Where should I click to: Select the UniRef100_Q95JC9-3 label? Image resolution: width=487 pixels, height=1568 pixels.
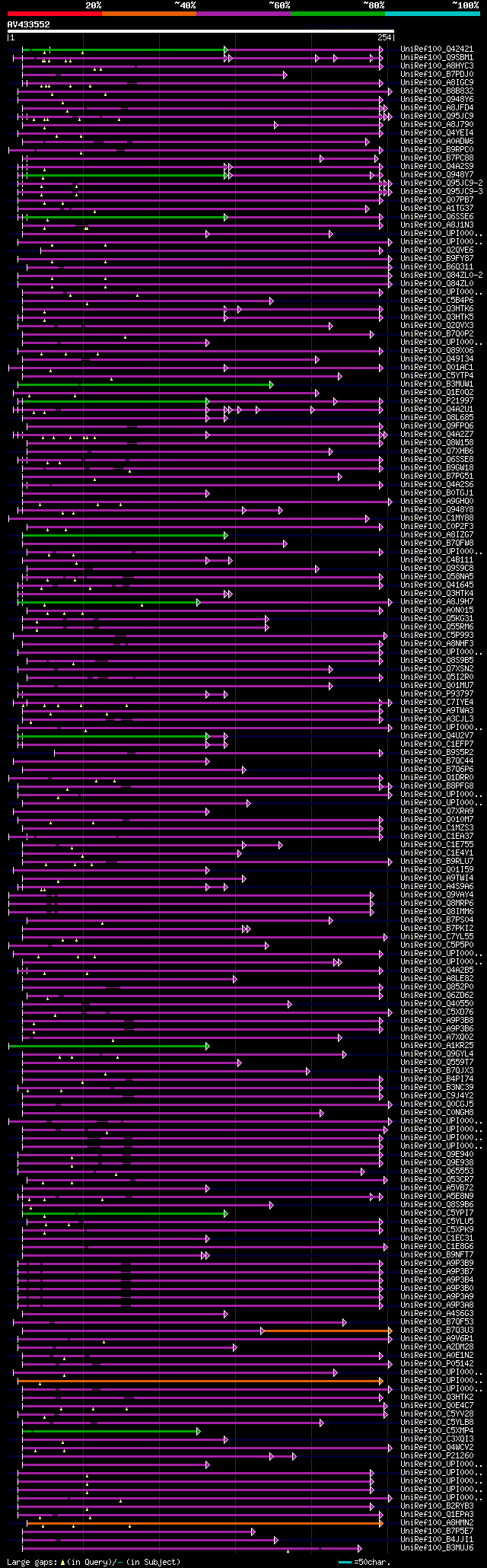[441, 191]
